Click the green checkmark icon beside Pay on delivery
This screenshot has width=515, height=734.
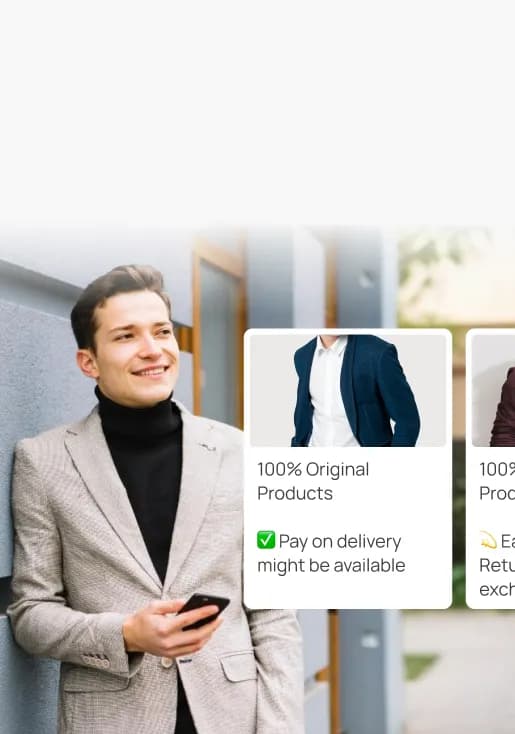[x=266, y=540]
